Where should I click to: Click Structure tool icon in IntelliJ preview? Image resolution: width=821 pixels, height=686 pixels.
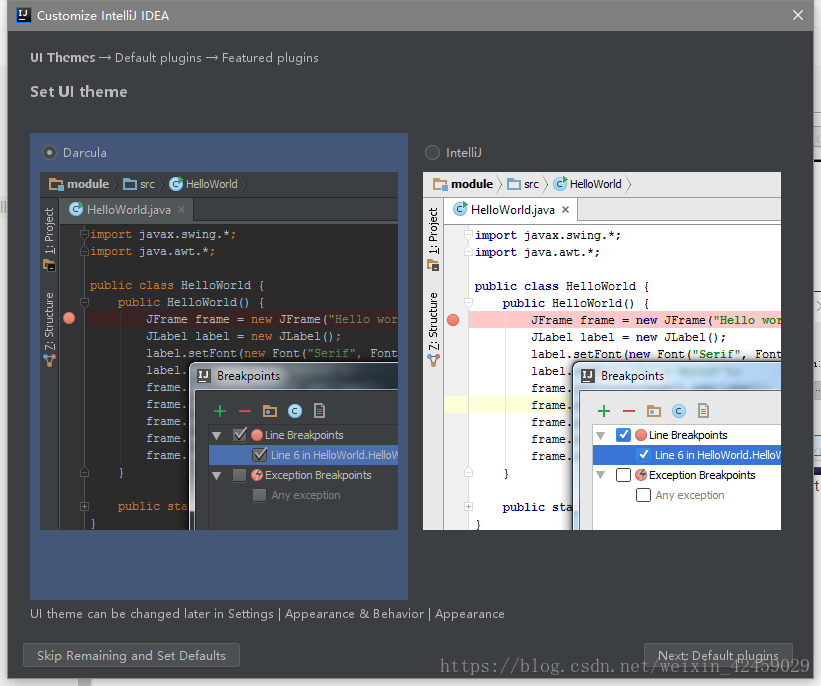[x=433, y=360]
